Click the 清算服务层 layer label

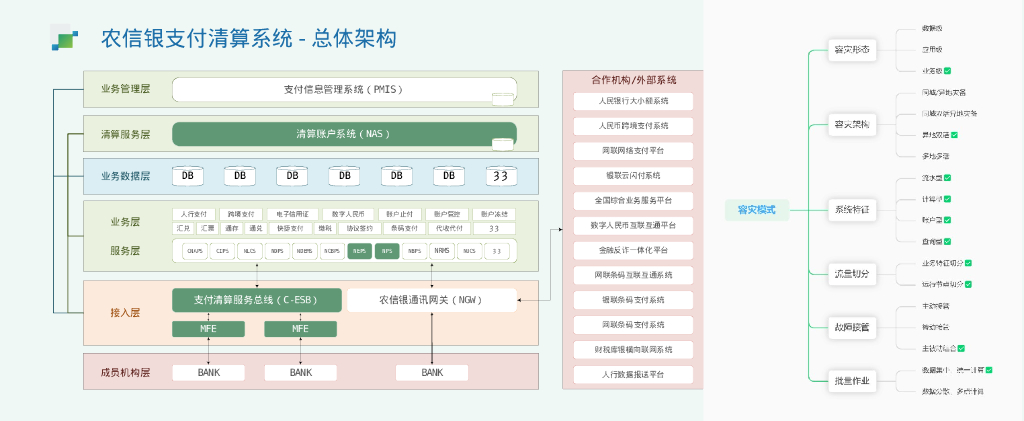(x=125, y=134)
